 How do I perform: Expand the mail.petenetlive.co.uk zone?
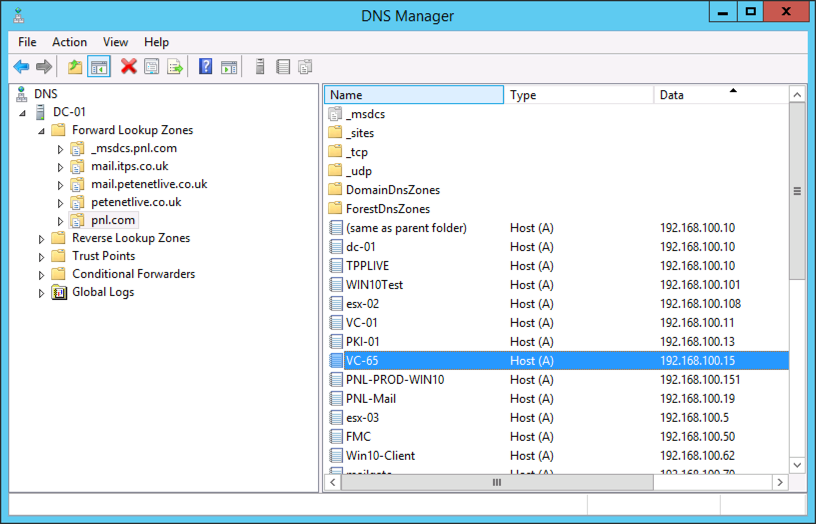click(x=60, y=185)
